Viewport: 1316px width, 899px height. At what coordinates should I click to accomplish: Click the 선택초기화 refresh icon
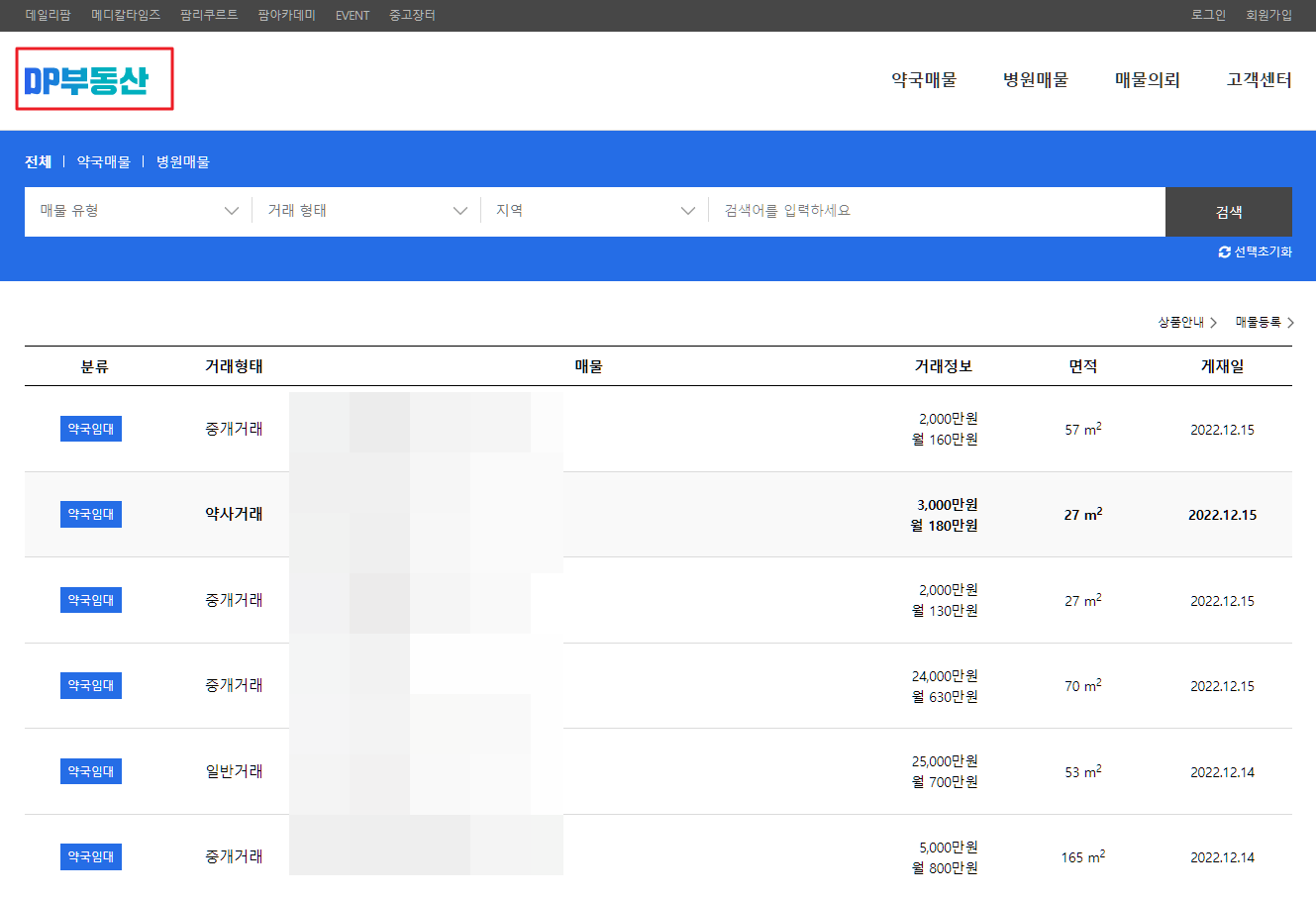(1224, 252)
